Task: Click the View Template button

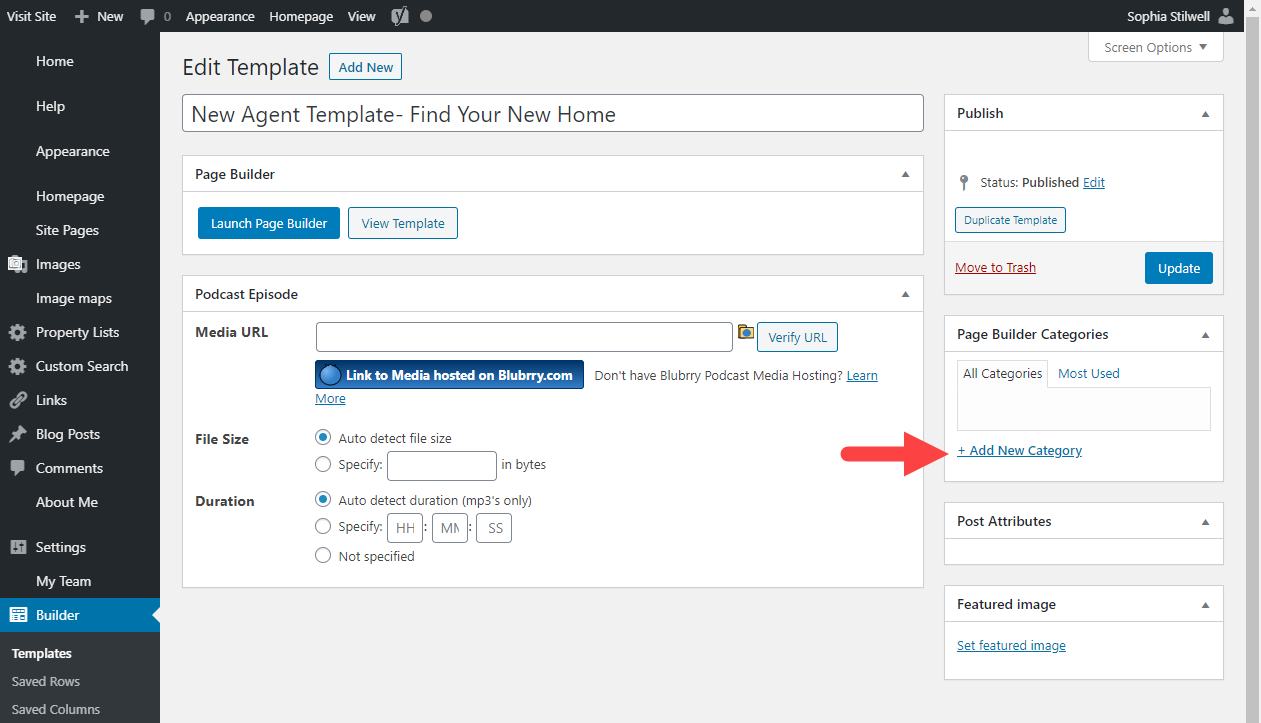Action: (403, 223)
